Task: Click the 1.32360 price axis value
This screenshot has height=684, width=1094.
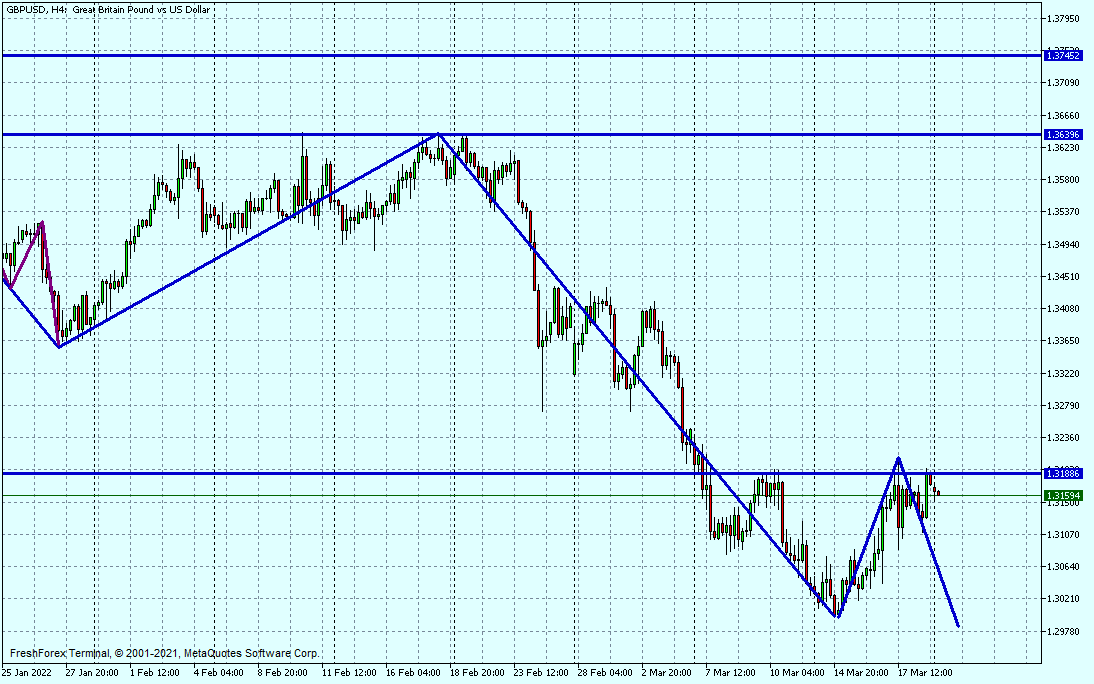Action: click(1063, 438)
